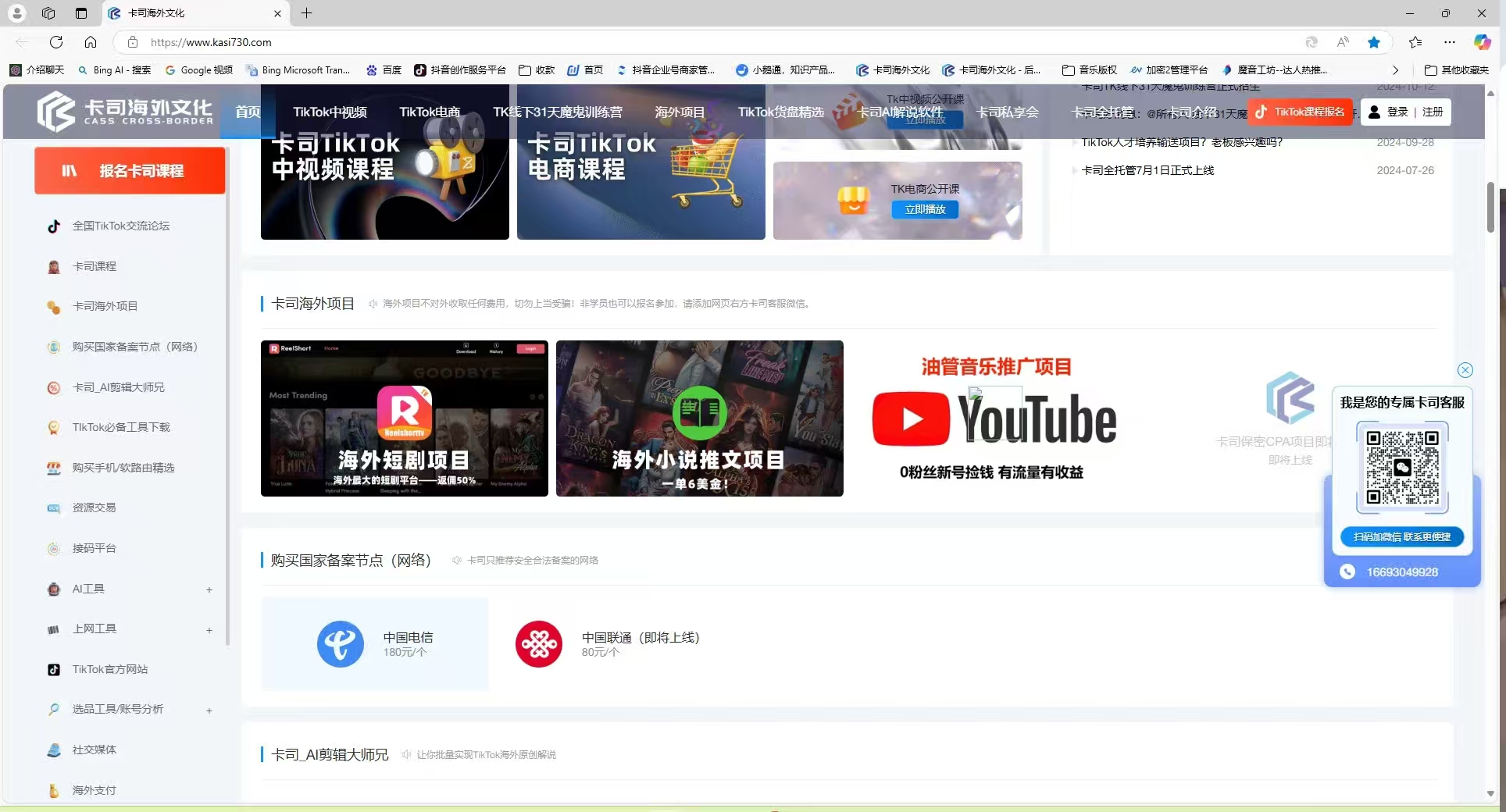Click the 社交媒体 sidebar icon

pyautogui.click(x=54, y=750)
